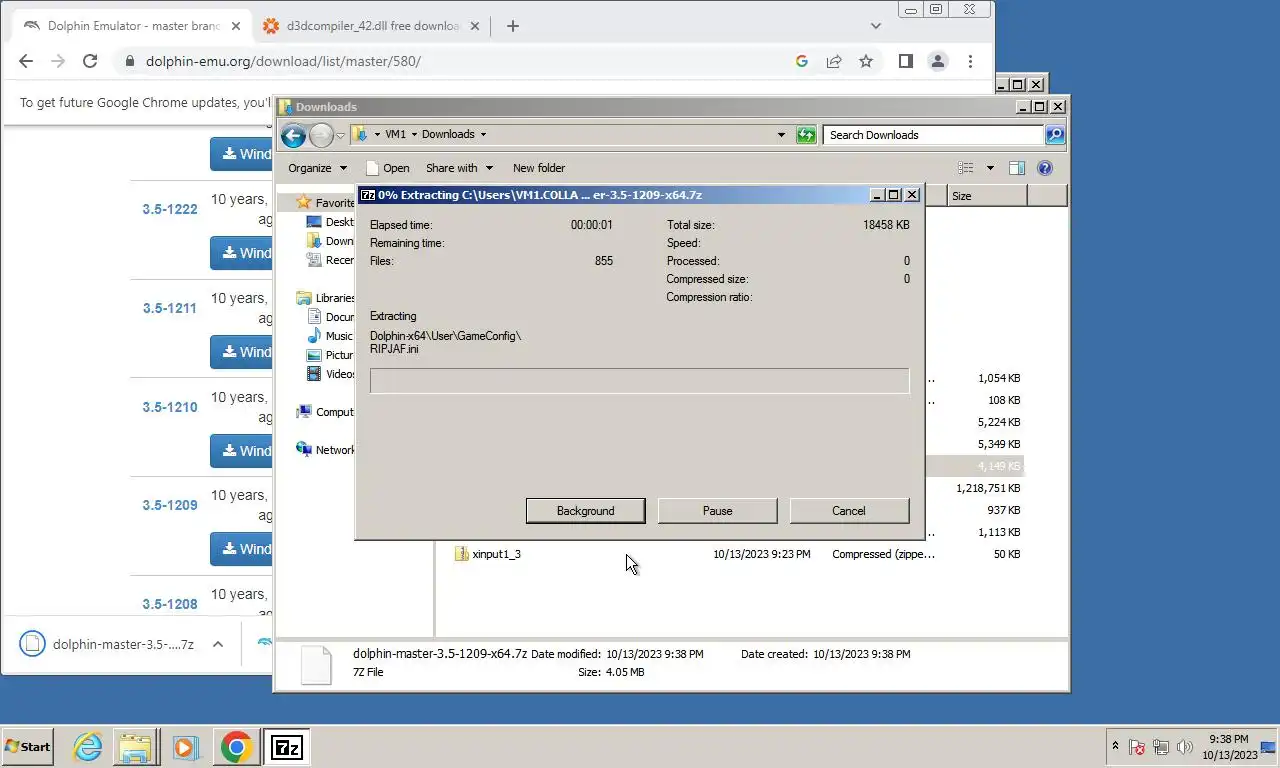Bookmark this page with the star icon
Viewport: 1280px width, 768px height.
[x=866, y=61]
